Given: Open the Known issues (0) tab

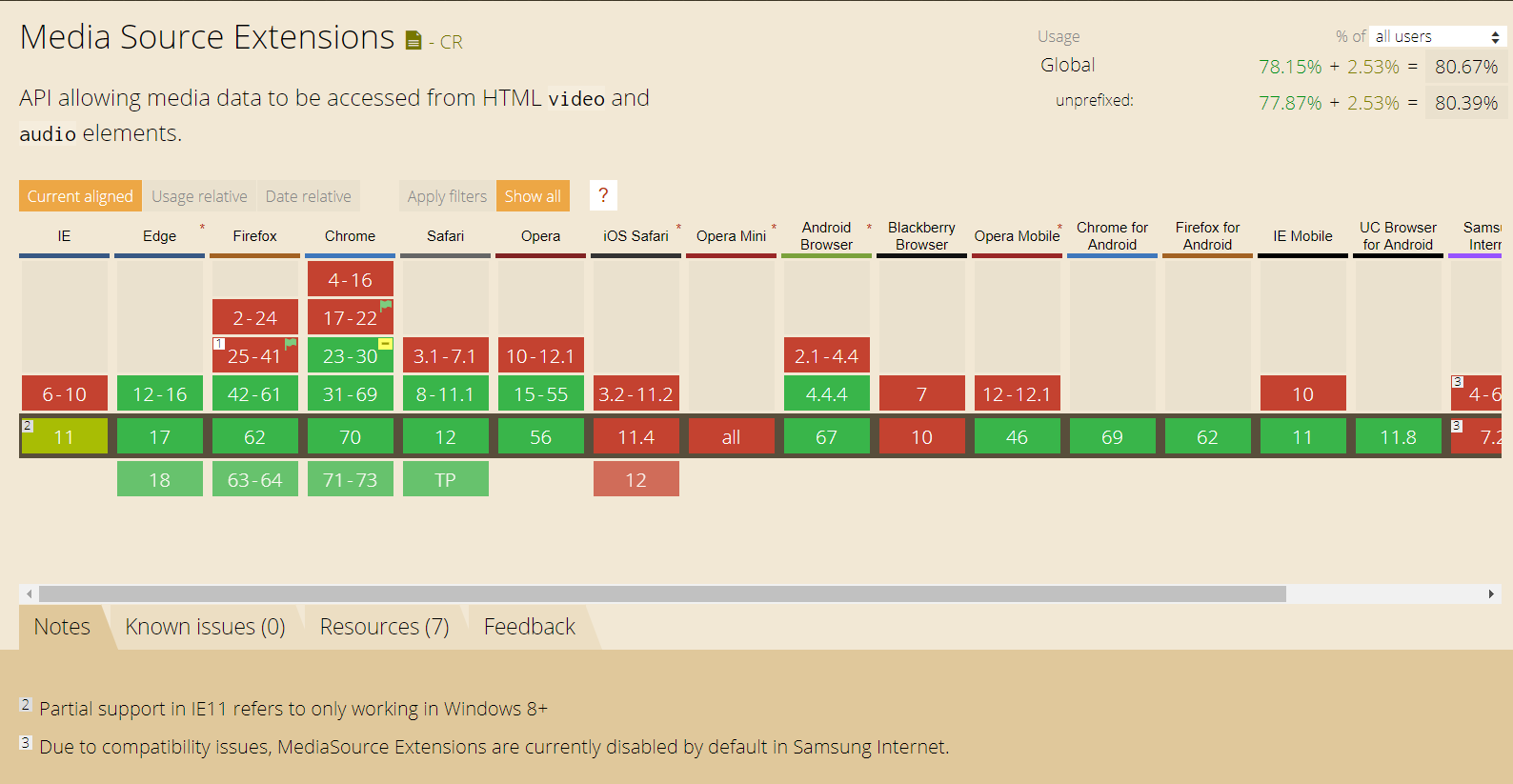Looking at the screenshot, I should tap(205, 627).
